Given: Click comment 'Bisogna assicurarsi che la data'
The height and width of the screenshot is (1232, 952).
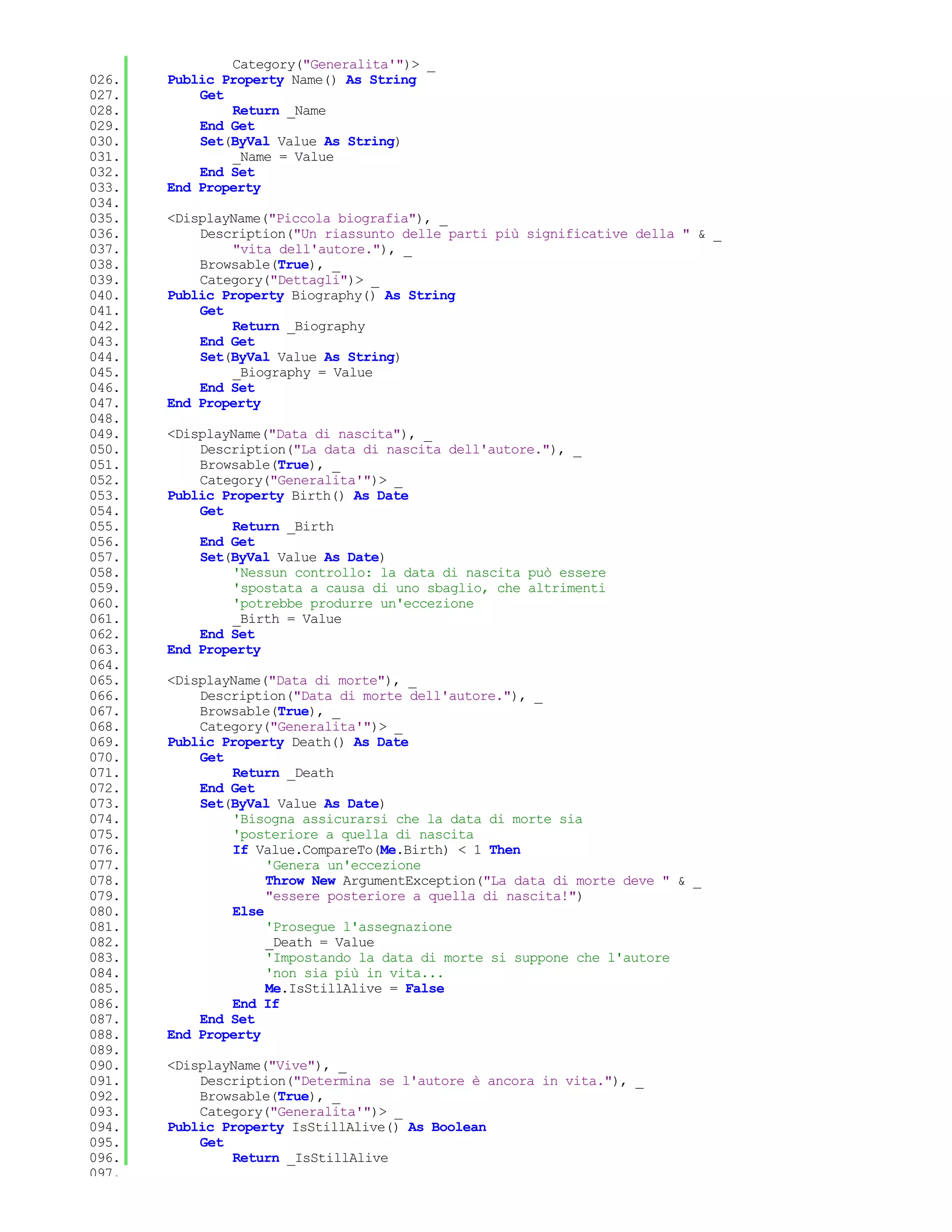Looking at the screenshot, I should pos(408,820).
